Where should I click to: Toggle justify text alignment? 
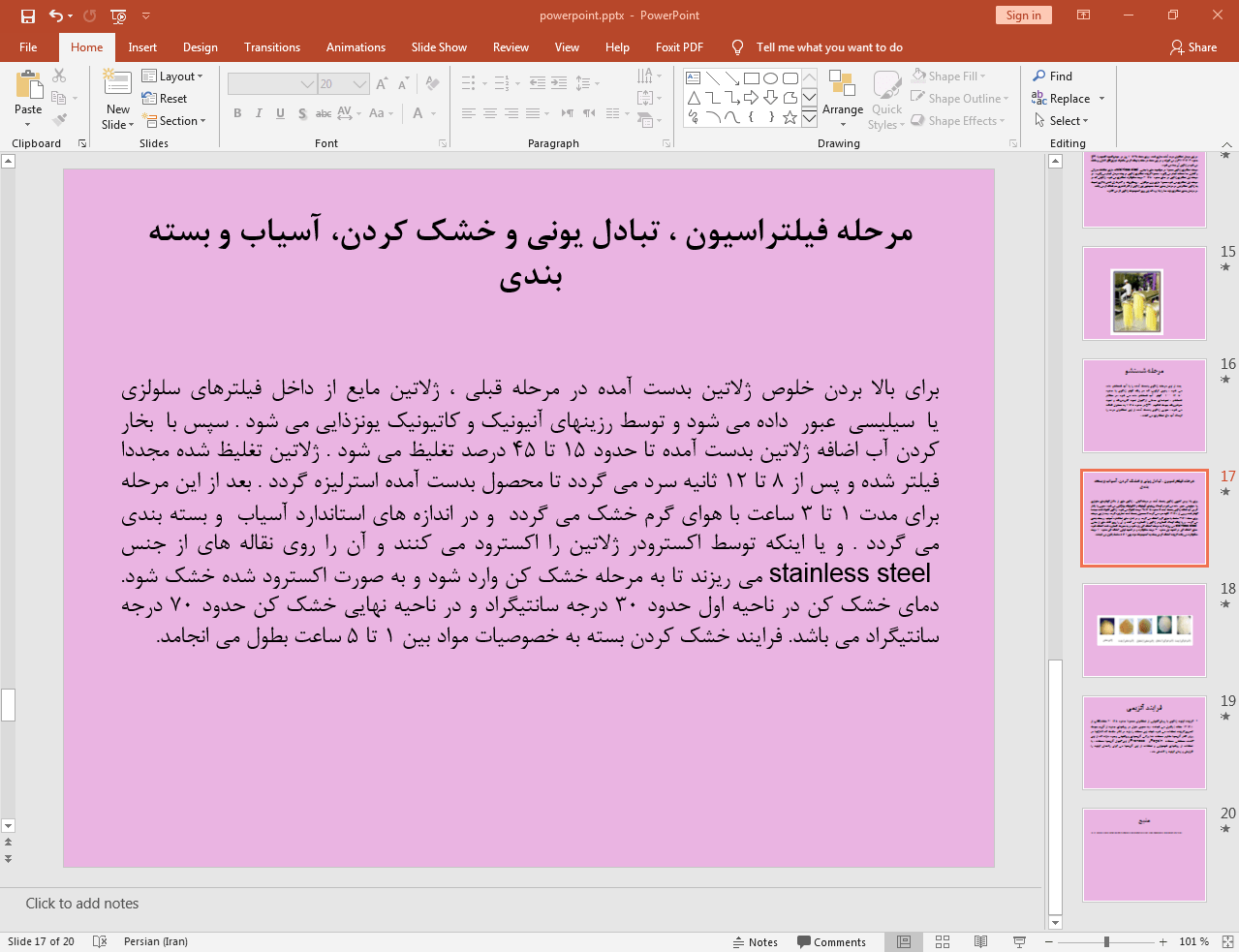[533, 113]
